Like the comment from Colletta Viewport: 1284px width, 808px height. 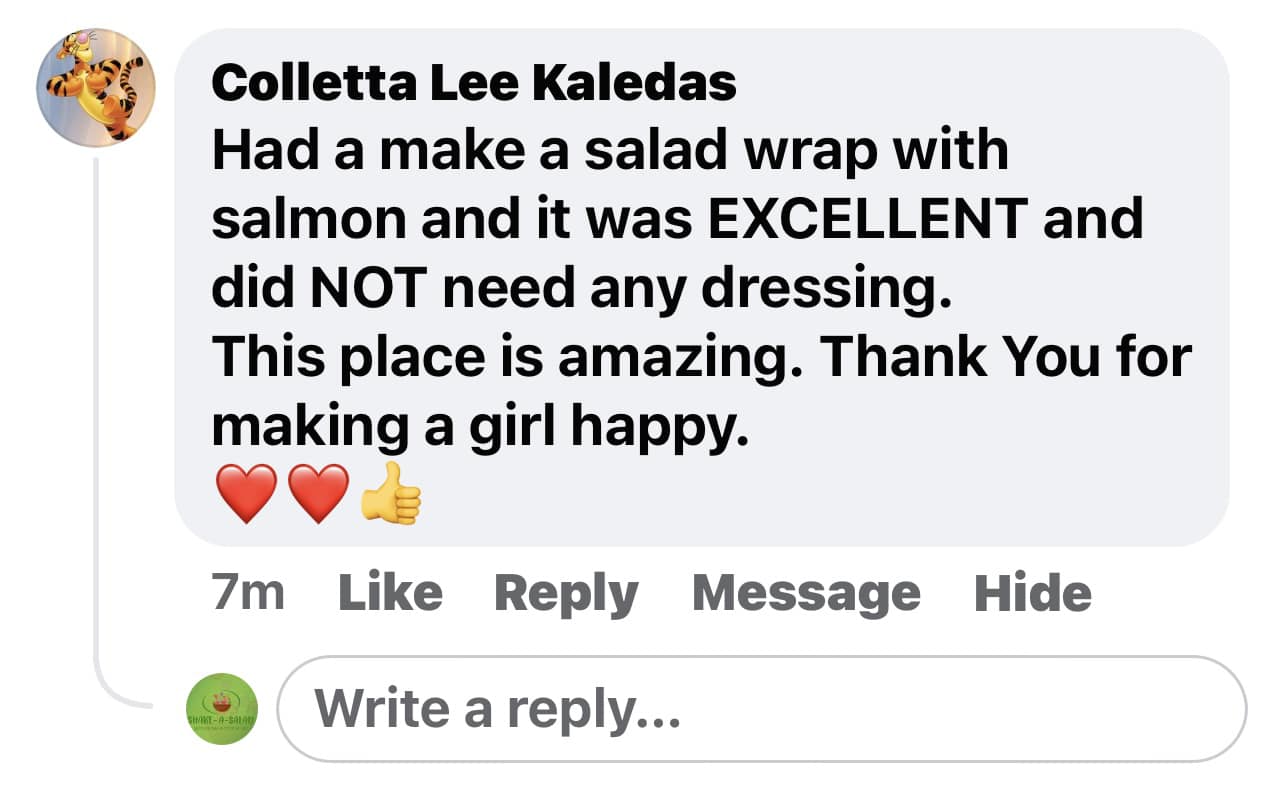[390, 593]
